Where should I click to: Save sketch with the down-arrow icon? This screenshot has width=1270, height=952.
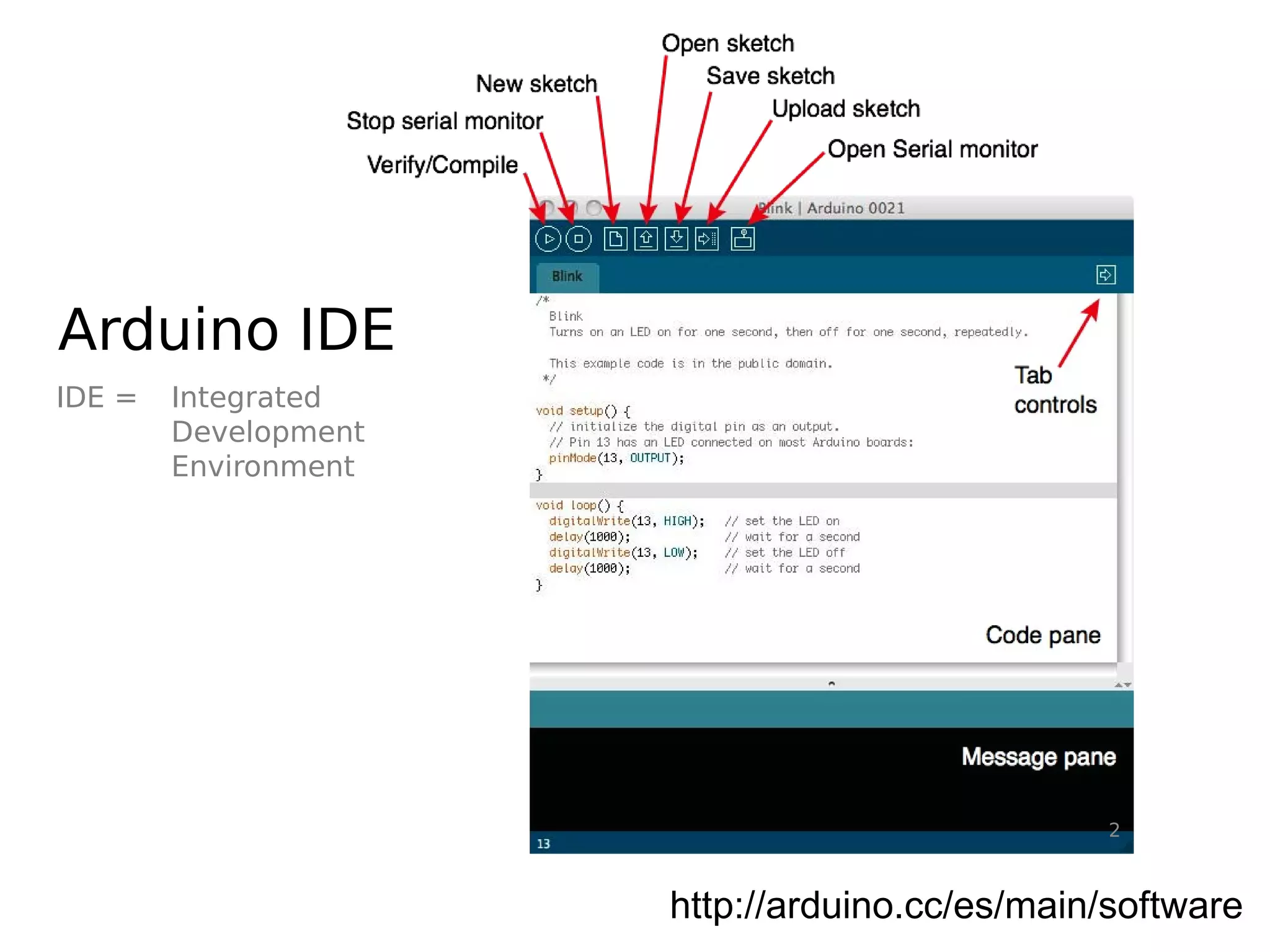(x=676, y=239)
